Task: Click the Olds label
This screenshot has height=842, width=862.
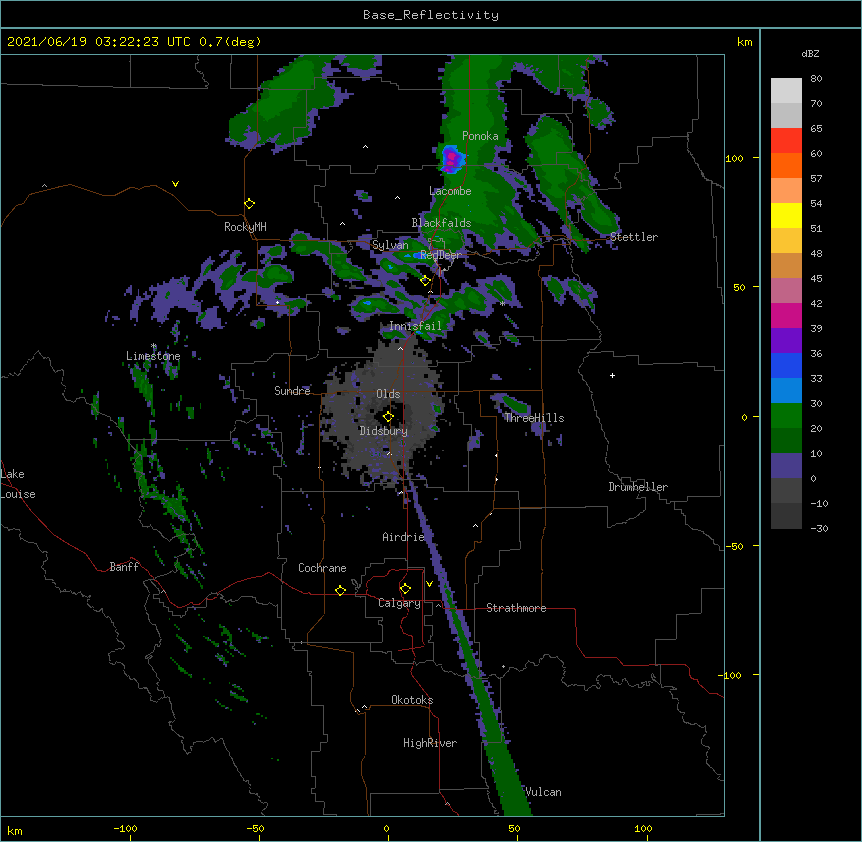Action: [x=388, y=394]
